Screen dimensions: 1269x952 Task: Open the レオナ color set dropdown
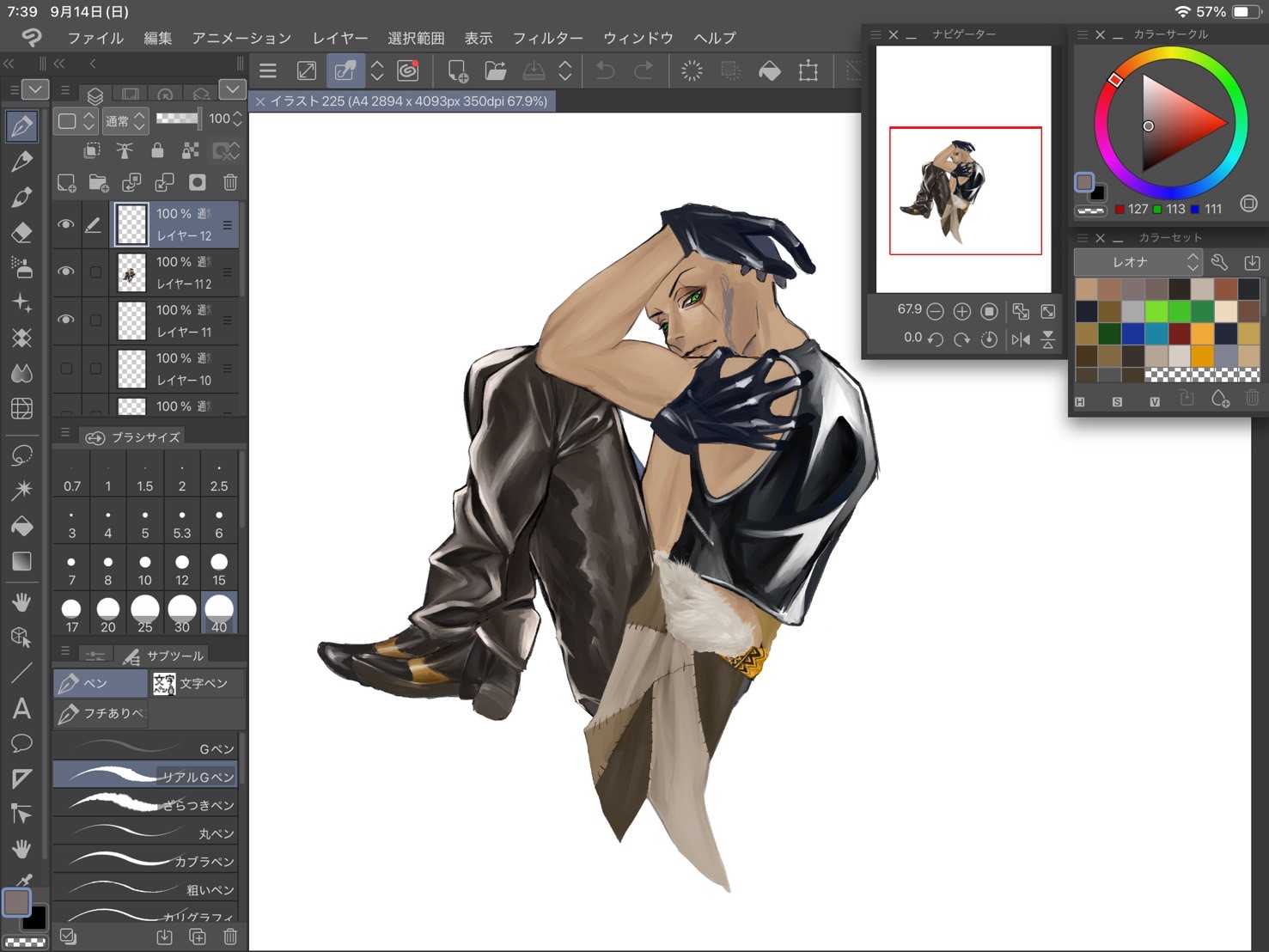pos(1138,262)
